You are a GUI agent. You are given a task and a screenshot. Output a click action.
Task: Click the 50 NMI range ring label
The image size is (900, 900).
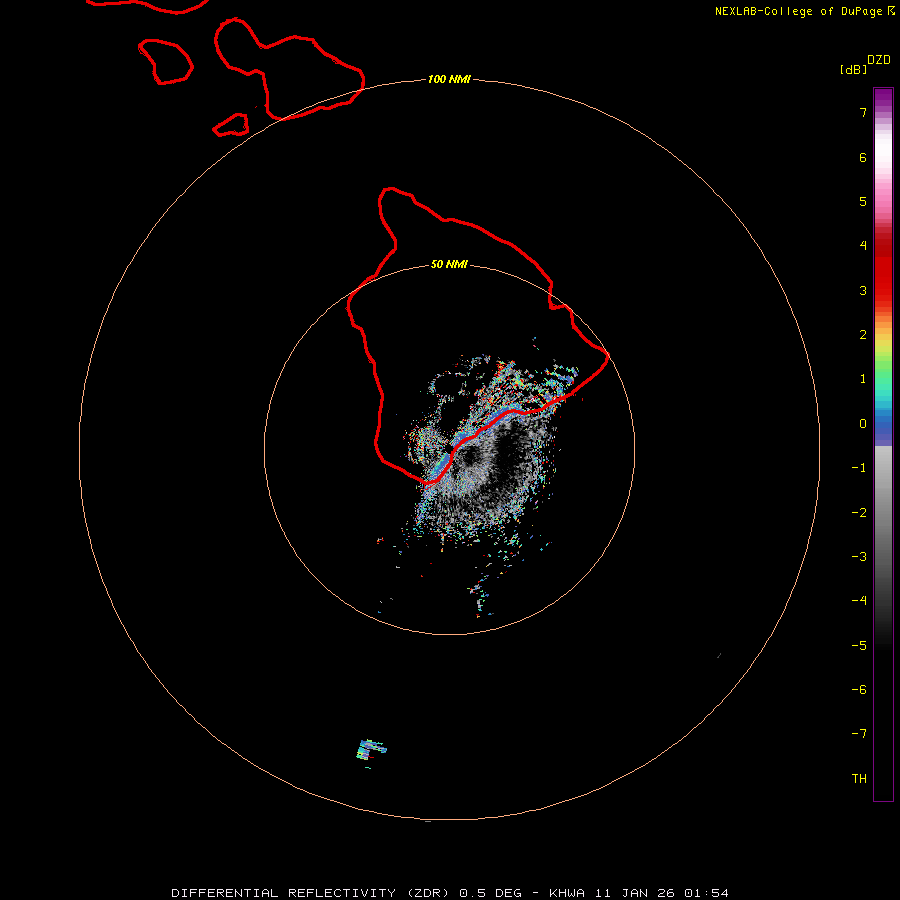coord(449,264)
